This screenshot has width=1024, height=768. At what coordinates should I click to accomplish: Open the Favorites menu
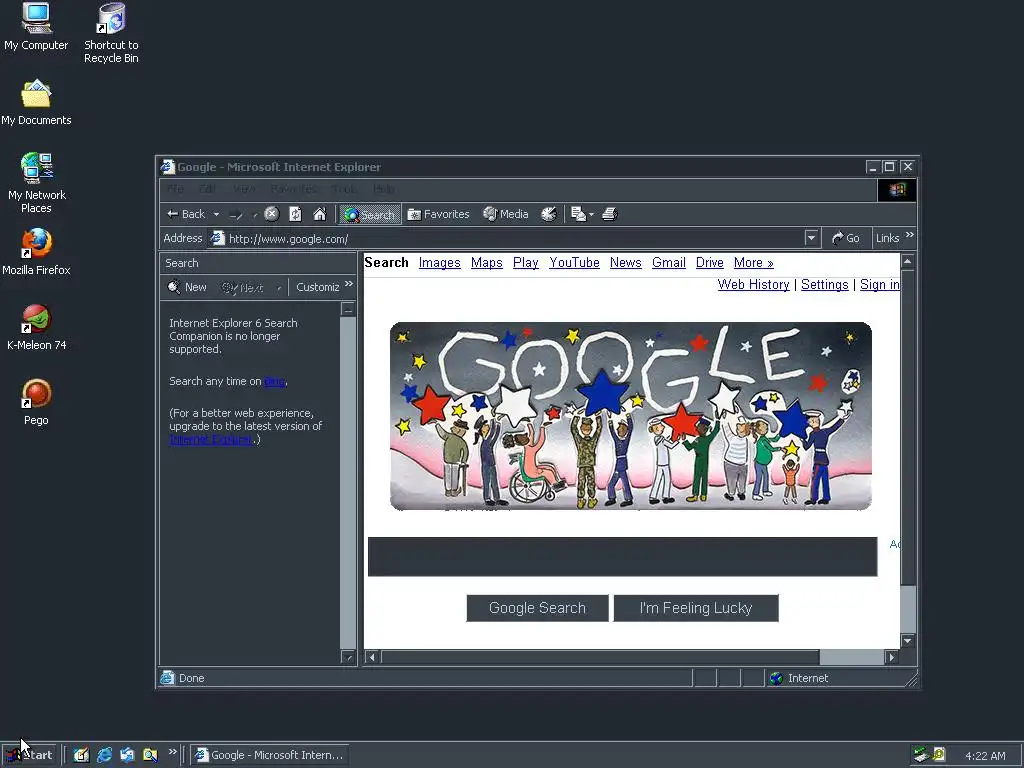pyautogui.click(x=294, y=189)
